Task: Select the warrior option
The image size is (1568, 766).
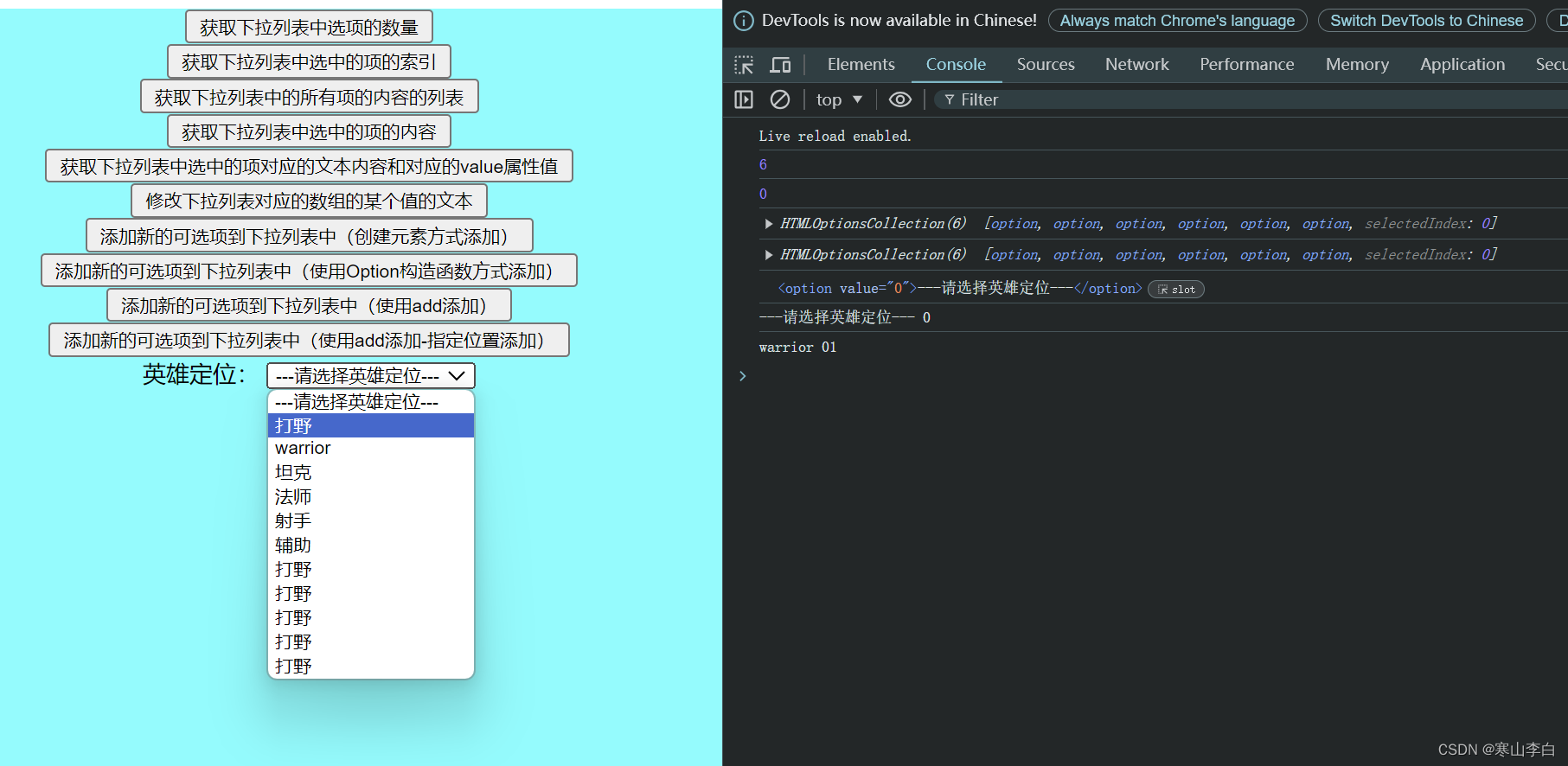Action: point(371,449)
